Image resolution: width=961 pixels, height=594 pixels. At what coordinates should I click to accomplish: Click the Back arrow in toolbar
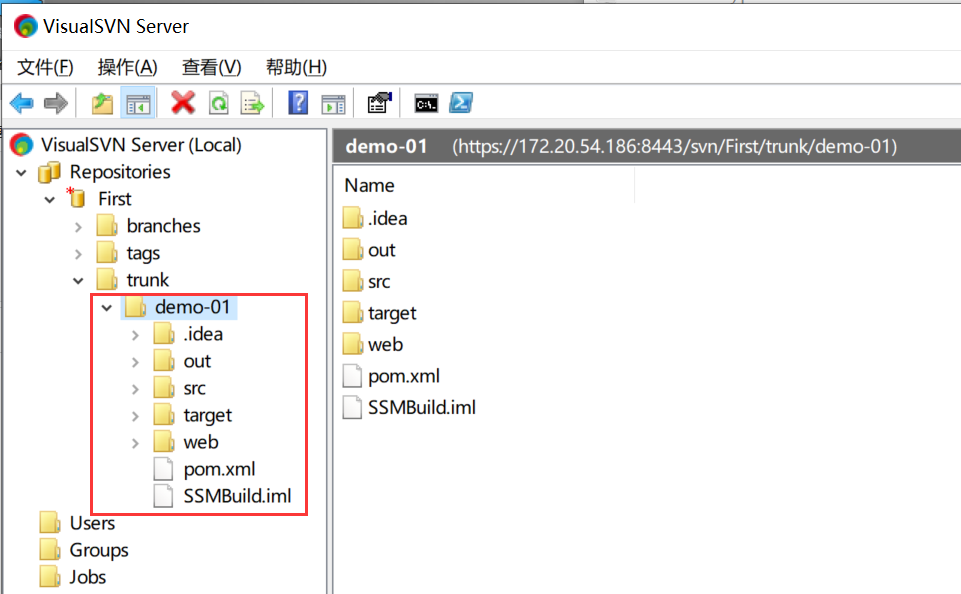click(21, 103)
